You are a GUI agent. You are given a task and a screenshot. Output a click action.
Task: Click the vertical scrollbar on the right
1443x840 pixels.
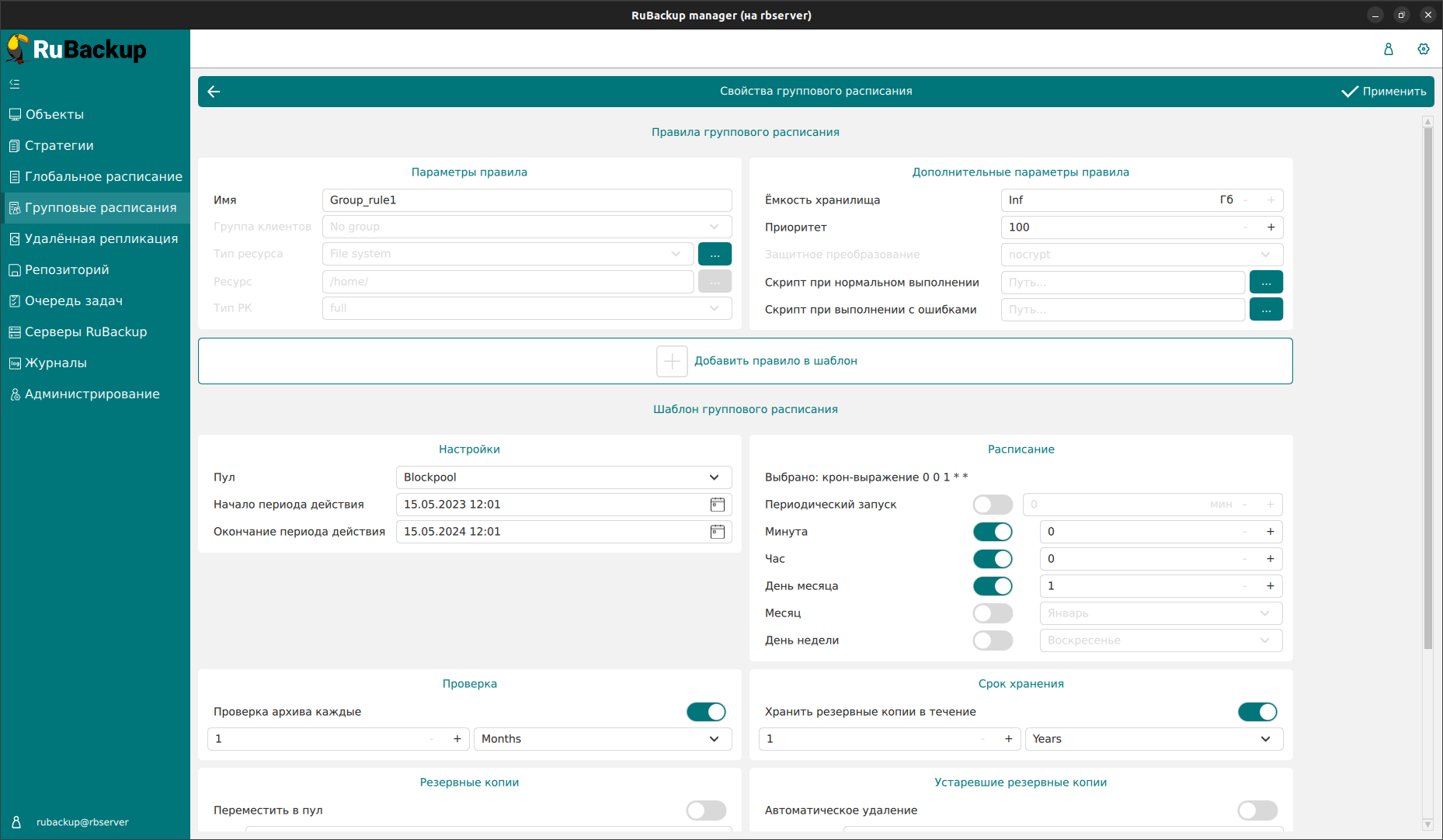click(x=1427, y=388)
